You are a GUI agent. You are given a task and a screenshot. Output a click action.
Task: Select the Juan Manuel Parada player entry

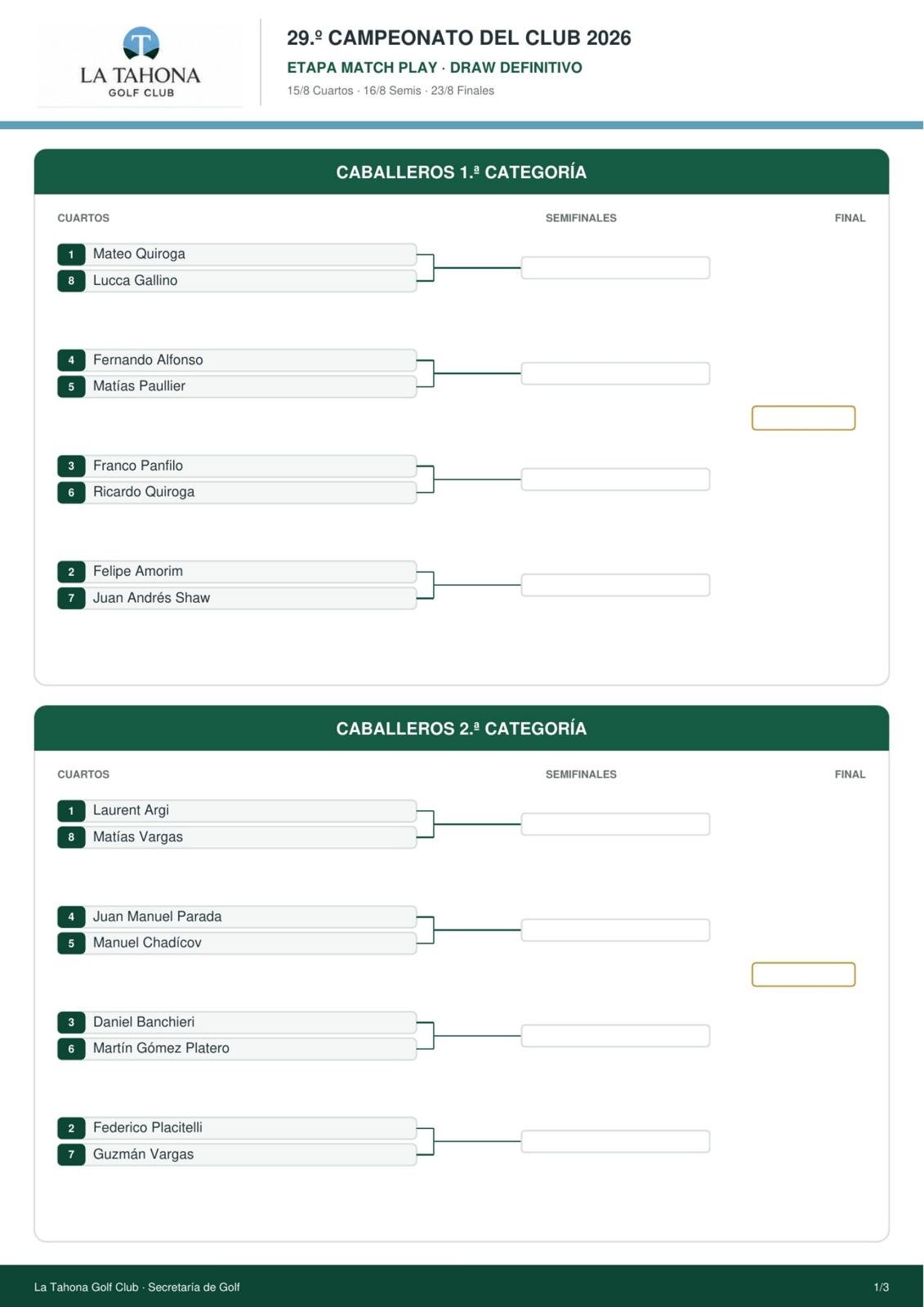tap(237, 917)
